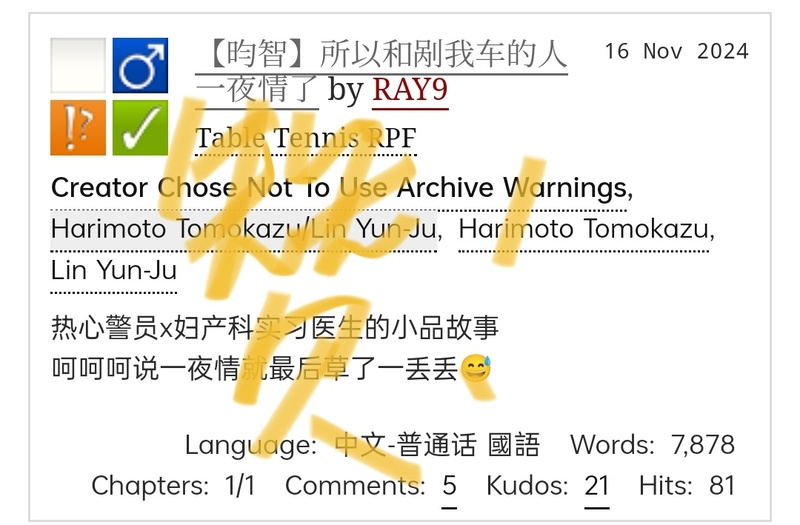
Task: Open the Table Tennis RPF fandom link
Action: (x=306, y=138)
